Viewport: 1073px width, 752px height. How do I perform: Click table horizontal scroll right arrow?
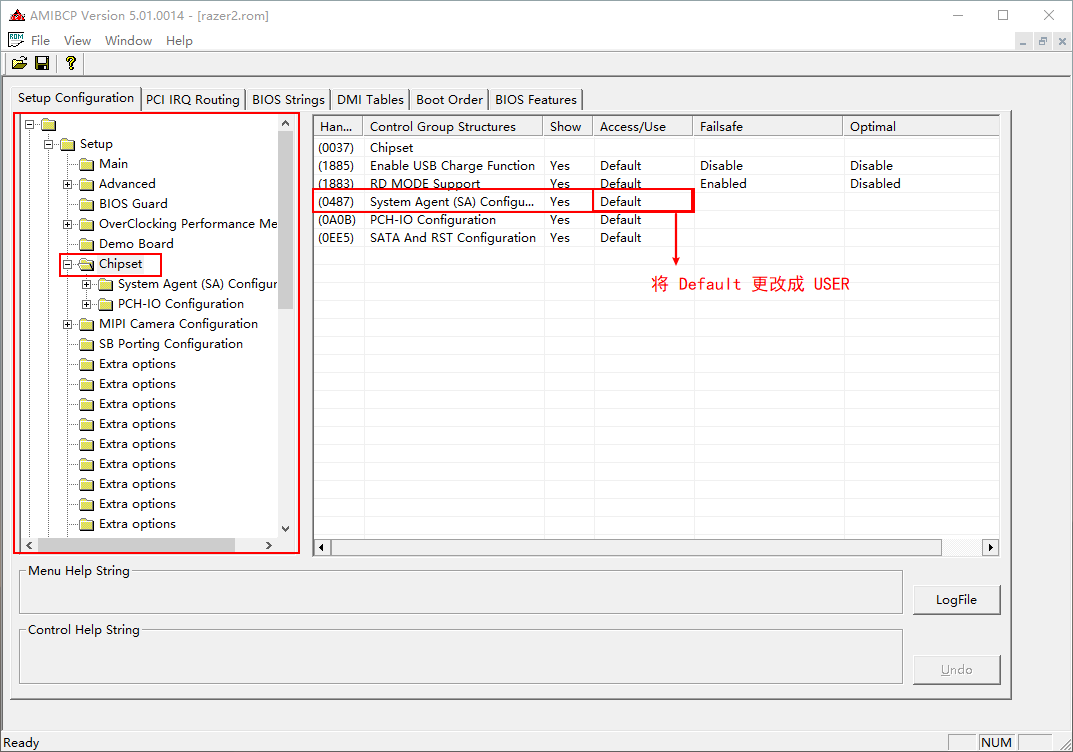pos(990,547)
